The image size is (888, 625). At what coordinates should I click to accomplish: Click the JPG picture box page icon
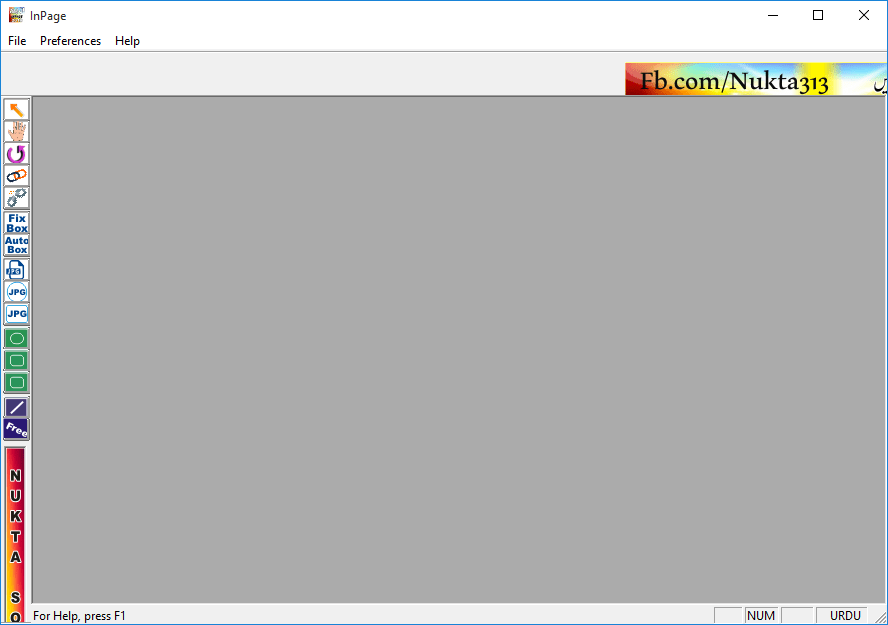click(17, 269)
